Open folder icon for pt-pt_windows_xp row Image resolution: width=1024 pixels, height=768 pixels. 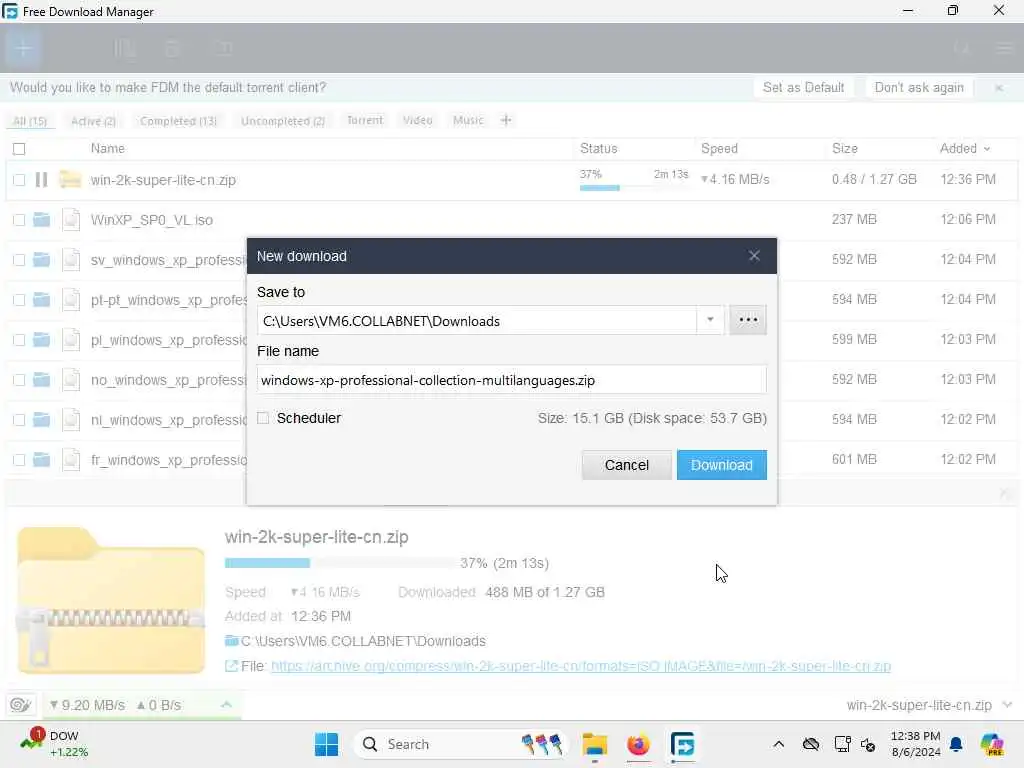(41, 299)
